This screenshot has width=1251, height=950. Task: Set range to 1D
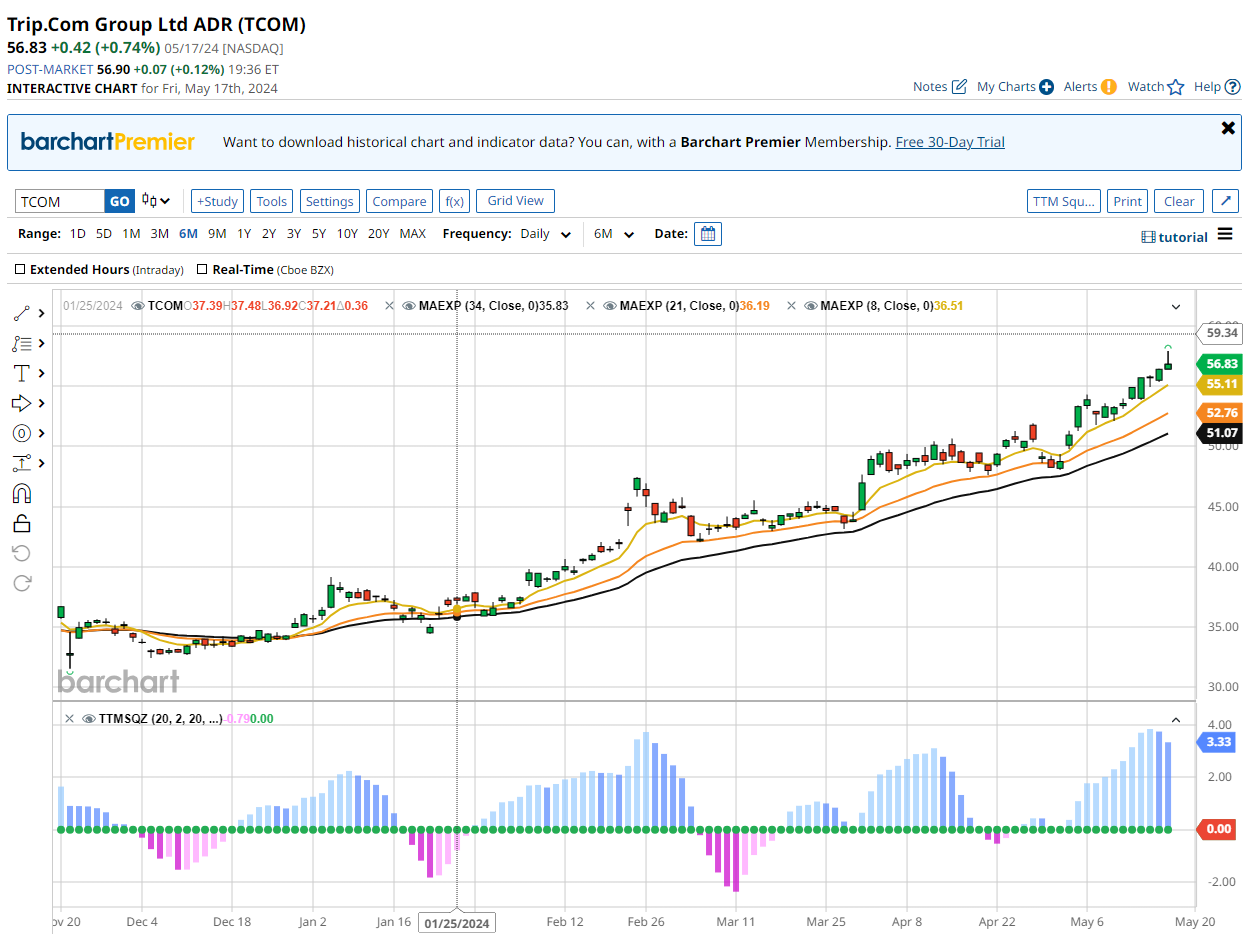coord(78,234)
